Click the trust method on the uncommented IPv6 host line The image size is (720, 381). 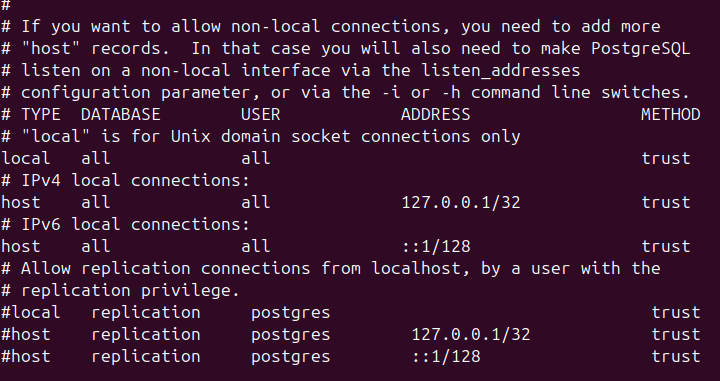(666, 247)
